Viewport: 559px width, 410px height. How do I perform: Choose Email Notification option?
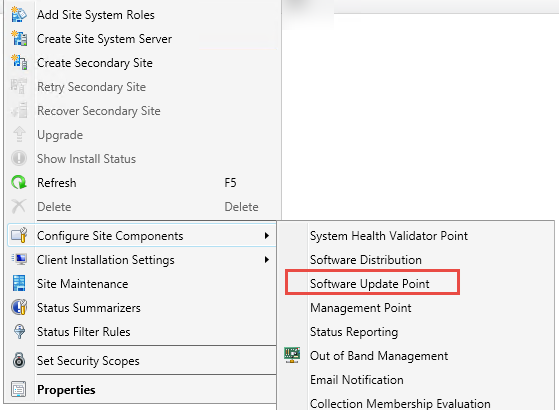[x=357, y=380]
